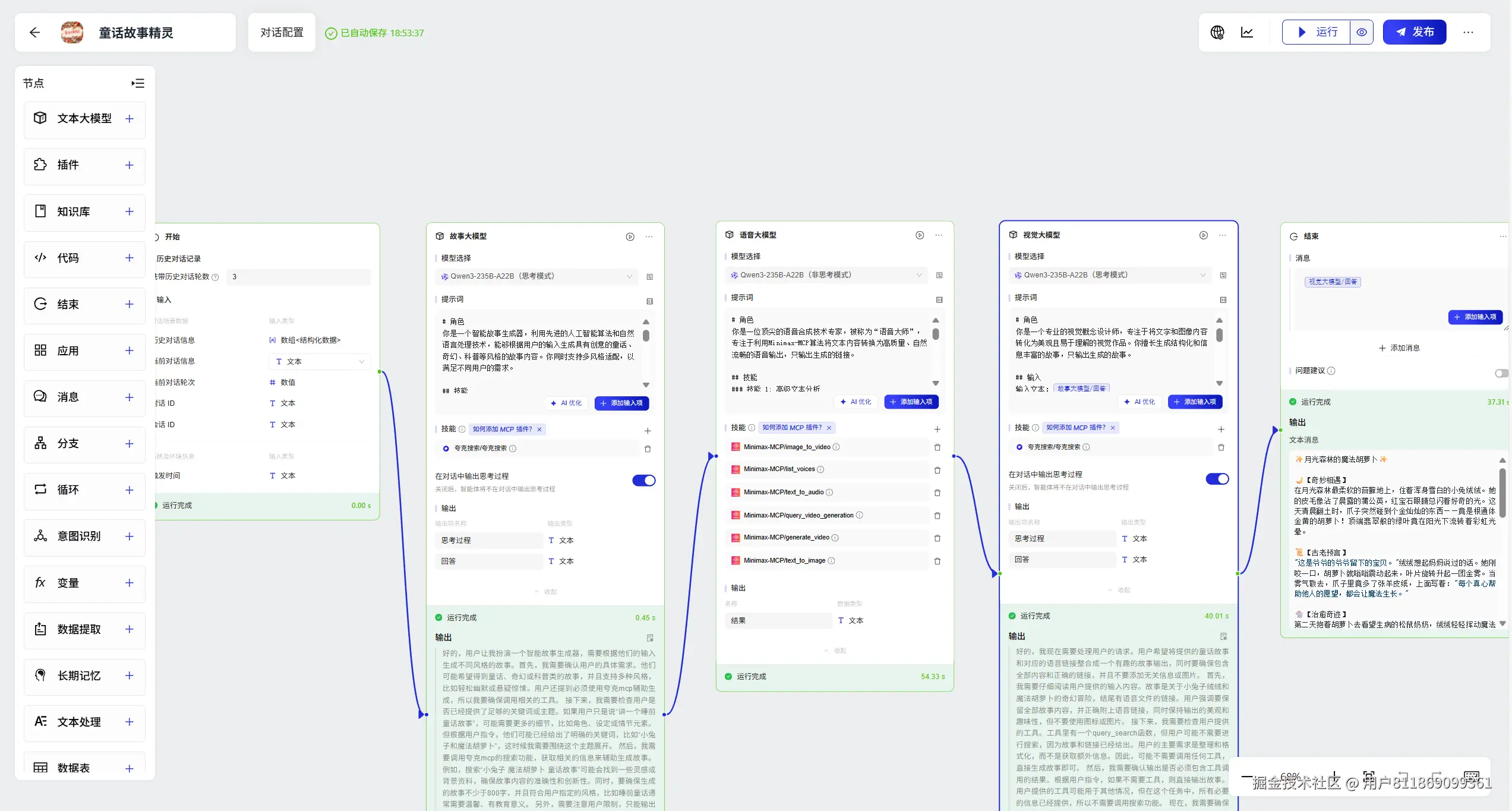Run the 故事大模型 node with its play icon
Viewport: 1512px width, 811px height.
click(x=630, y=236)
